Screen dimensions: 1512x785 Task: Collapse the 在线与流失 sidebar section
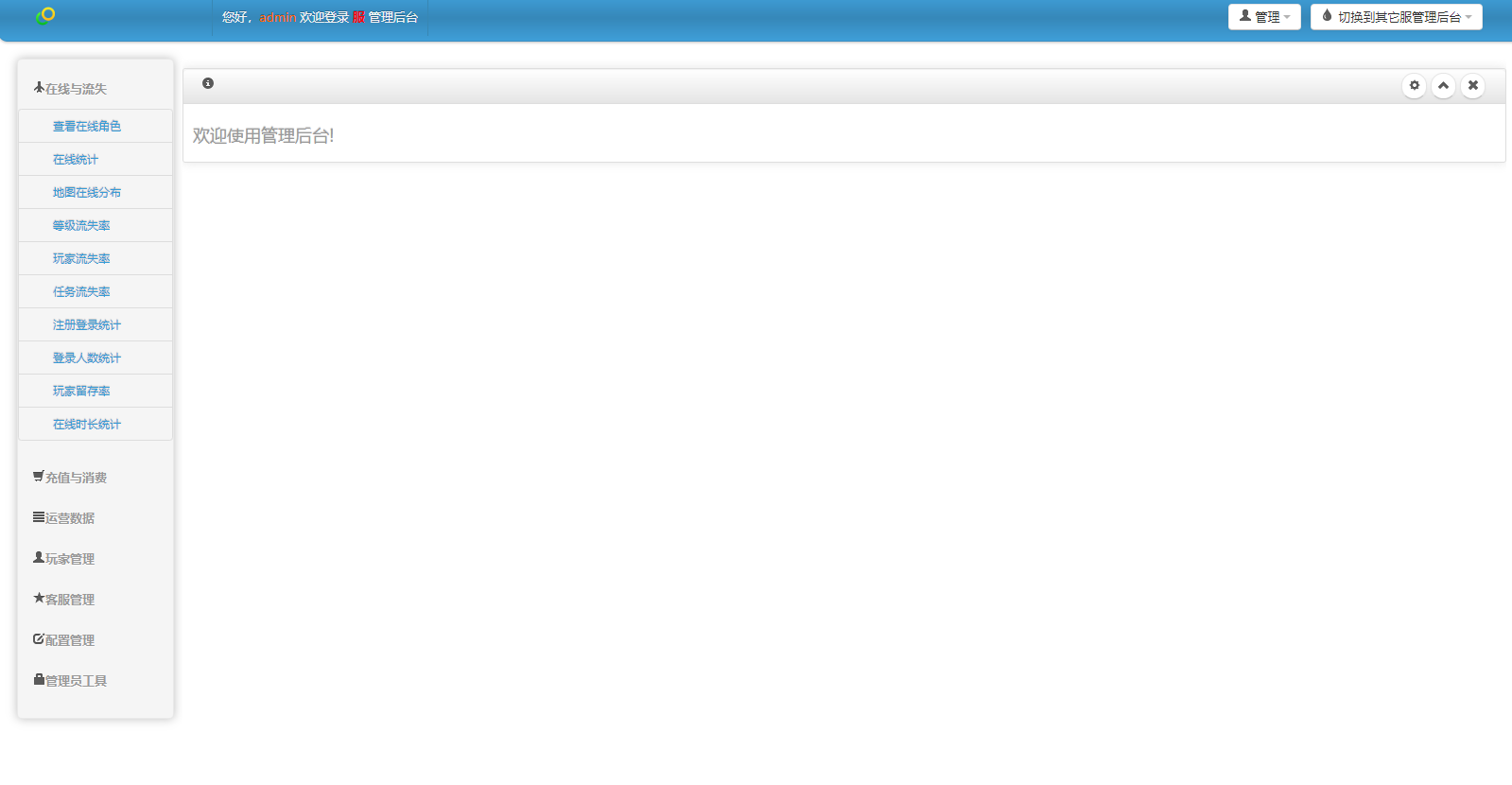click(x=70, y=88)
